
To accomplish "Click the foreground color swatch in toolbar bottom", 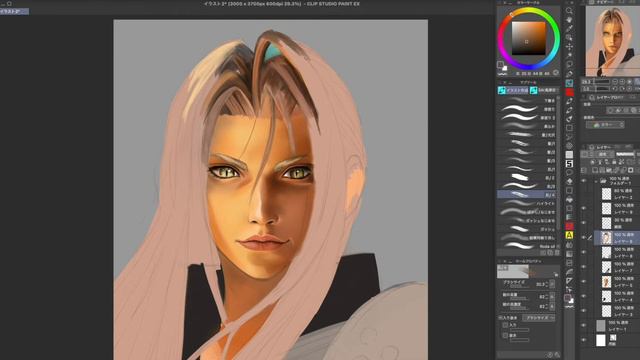I will click(x=568, y=298).
